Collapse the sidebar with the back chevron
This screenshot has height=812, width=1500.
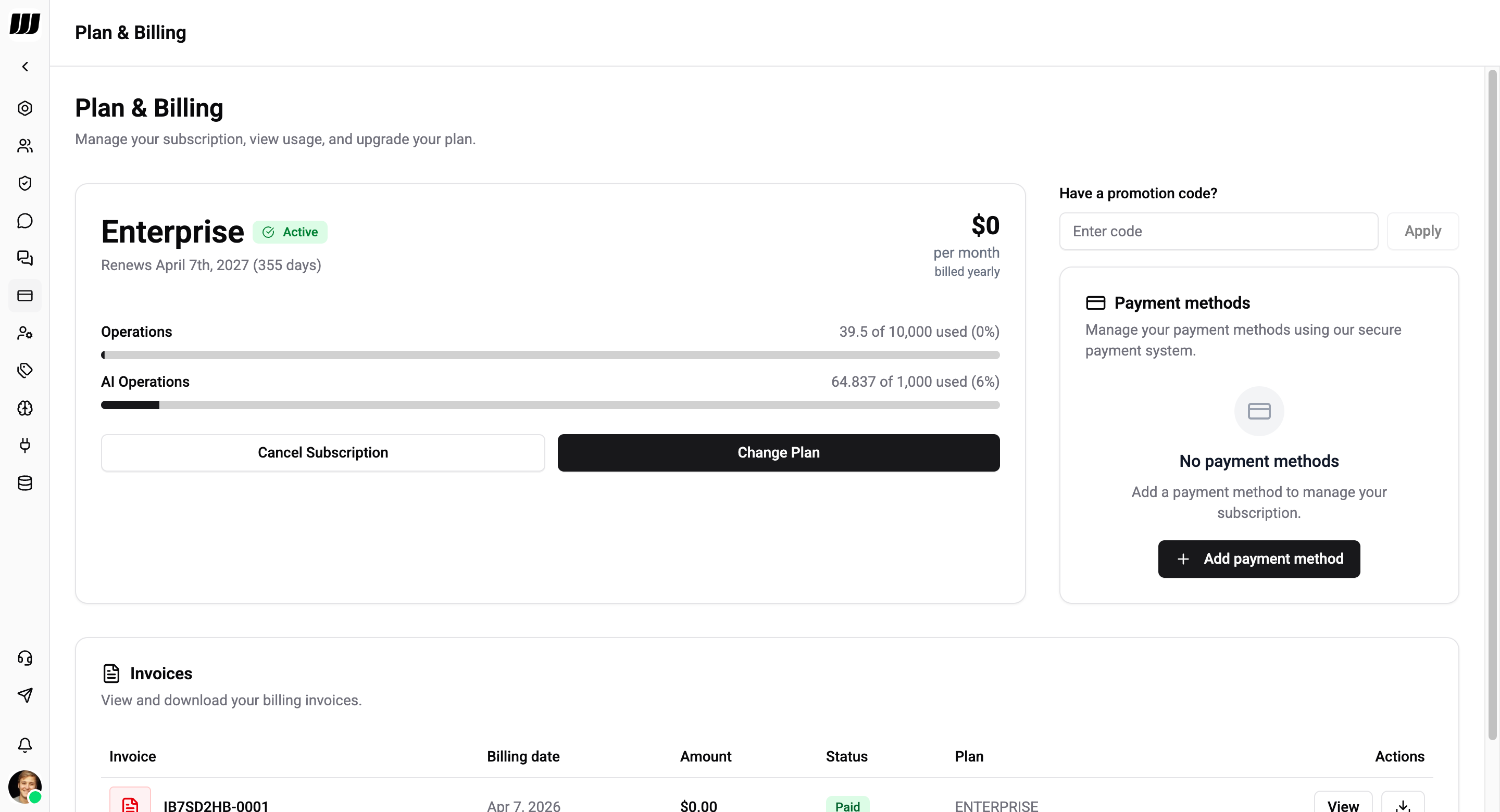point(25,66)
